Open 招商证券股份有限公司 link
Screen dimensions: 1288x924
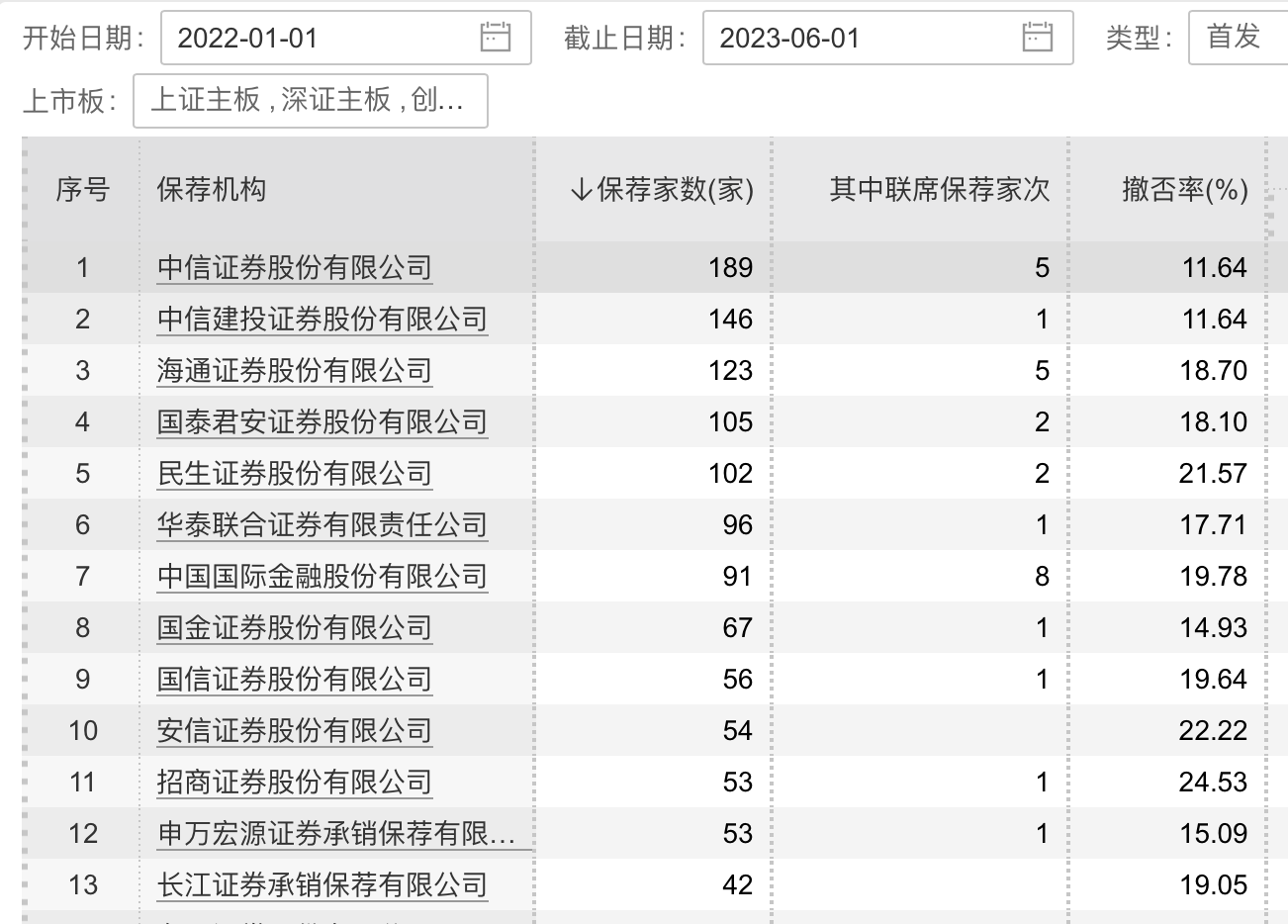click(295, 783)
